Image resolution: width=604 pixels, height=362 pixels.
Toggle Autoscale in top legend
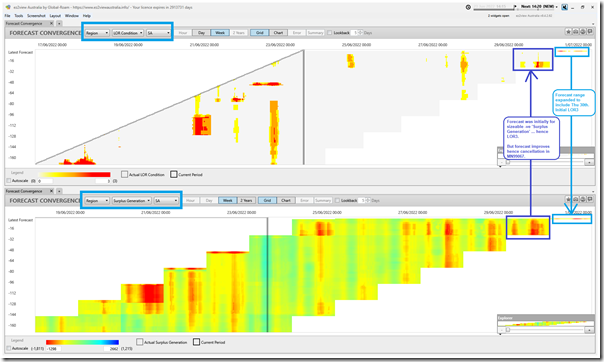9,181
